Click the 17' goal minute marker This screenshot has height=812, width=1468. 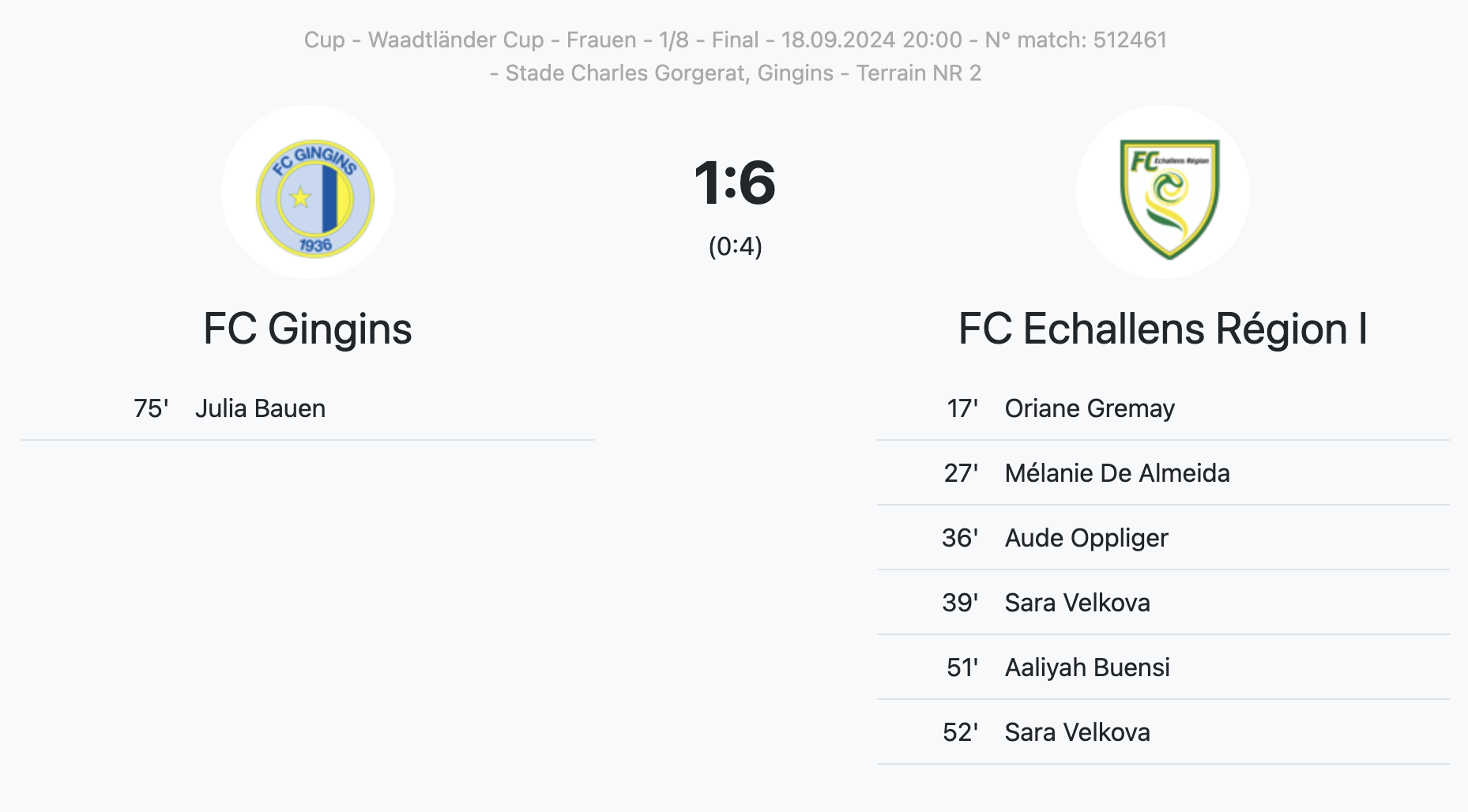(x=962, y=408)
